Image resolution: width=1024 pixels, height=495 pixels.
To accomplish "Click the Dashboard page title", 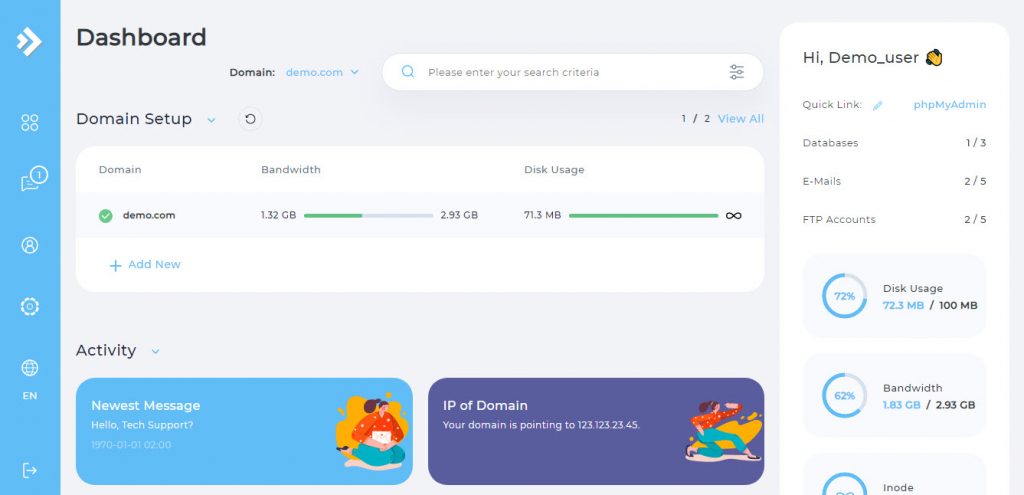I will [141, 37].
